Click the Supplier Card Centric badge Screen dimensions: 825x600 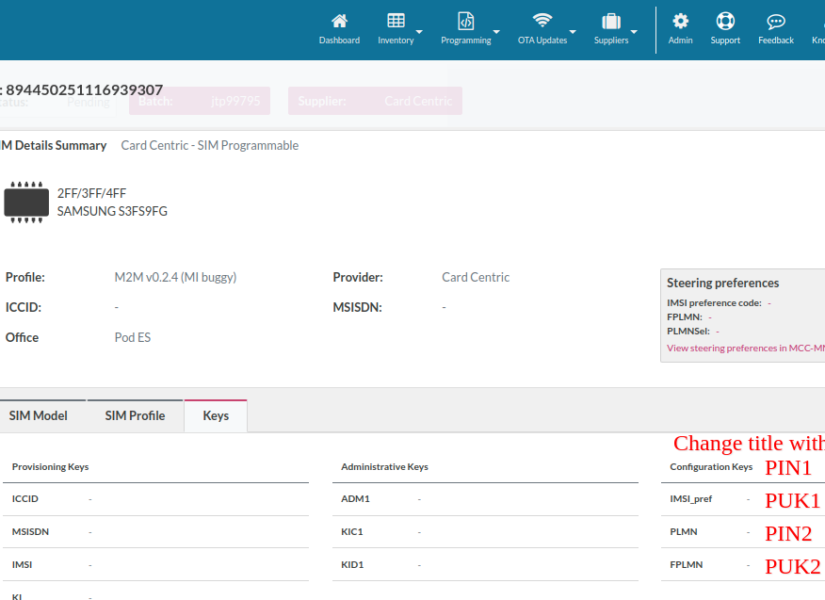[376, 101]
